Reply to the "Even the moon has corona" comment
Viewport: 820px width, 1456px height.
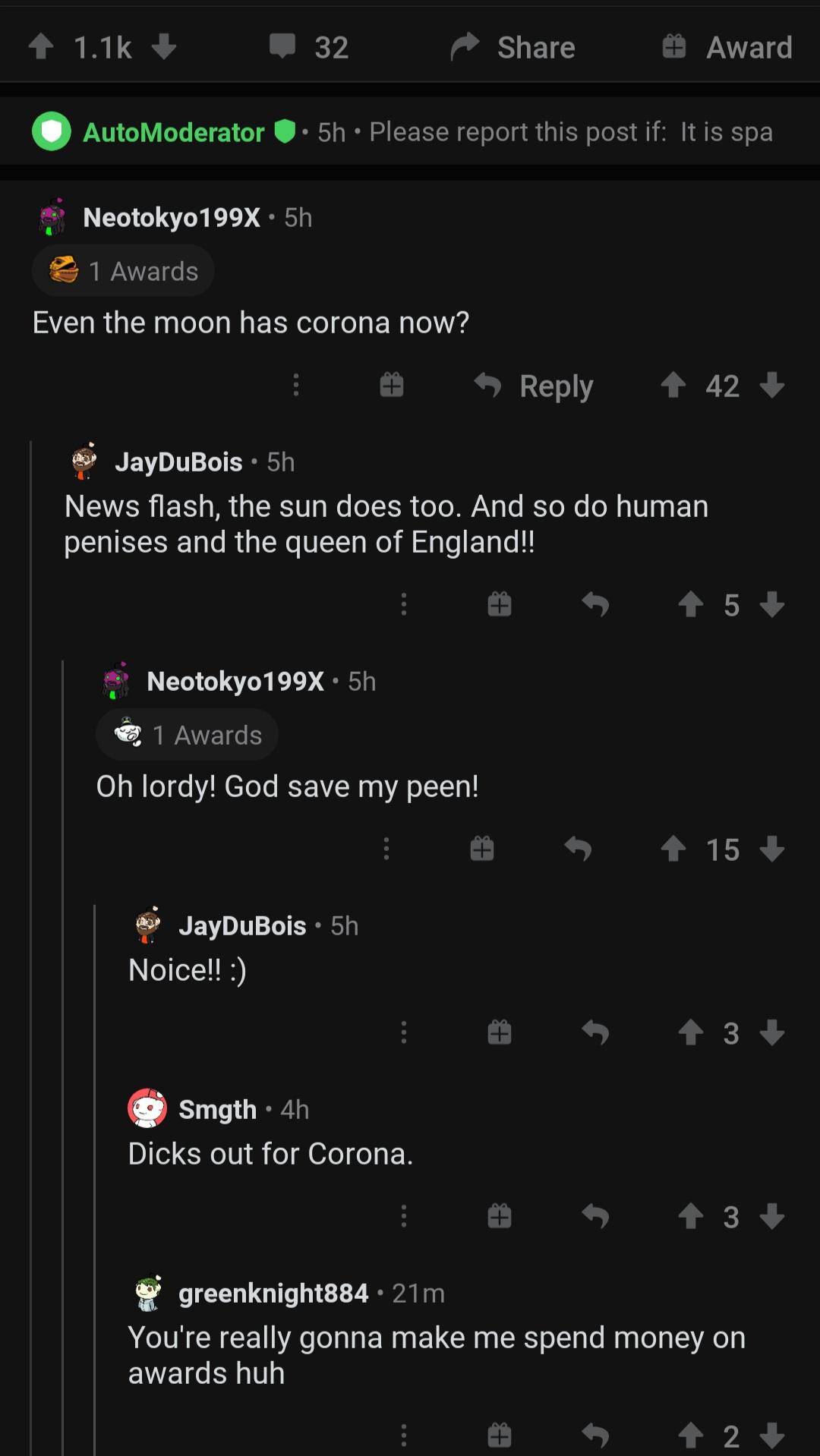coord(535,386)
